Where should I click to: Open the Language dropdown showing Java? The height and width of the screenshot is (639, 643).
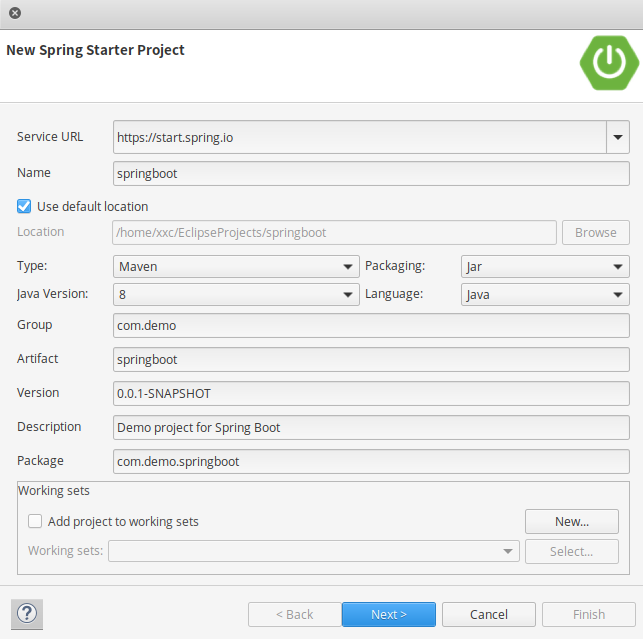click(545, 295)
